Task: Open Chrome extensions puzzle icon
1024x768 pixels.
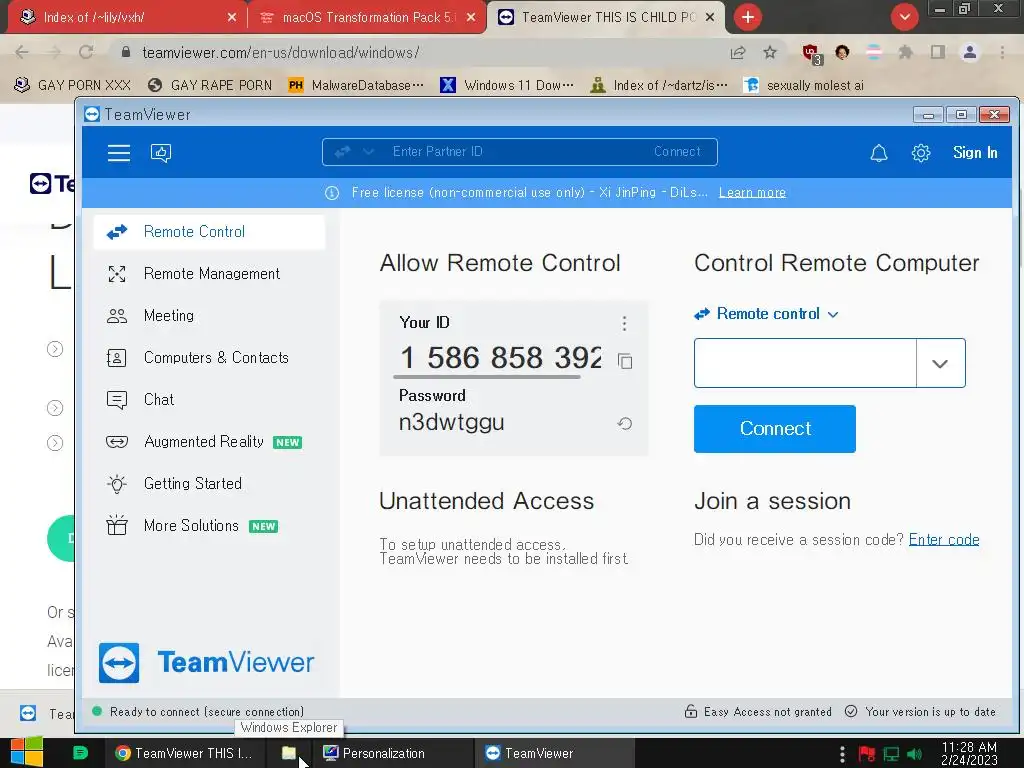Action: point(906,52)
